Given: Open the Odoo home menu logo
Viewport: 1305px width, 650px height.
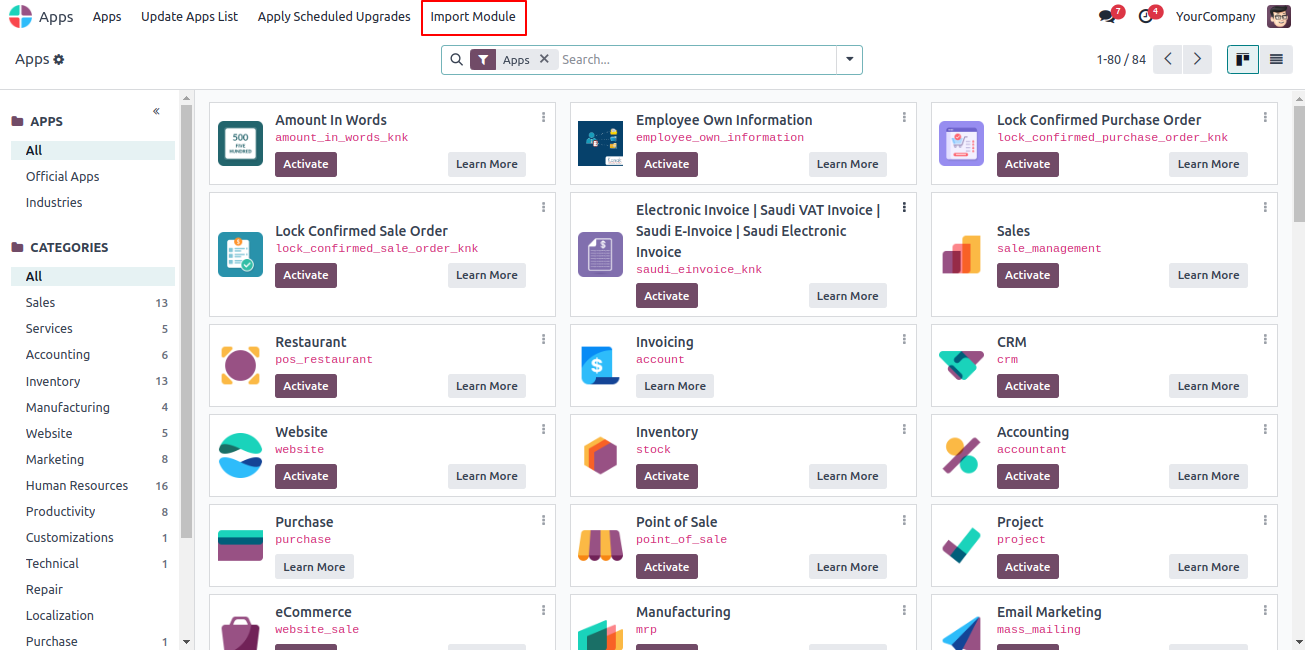Looking at the screenshot, I should click(20, 17).
